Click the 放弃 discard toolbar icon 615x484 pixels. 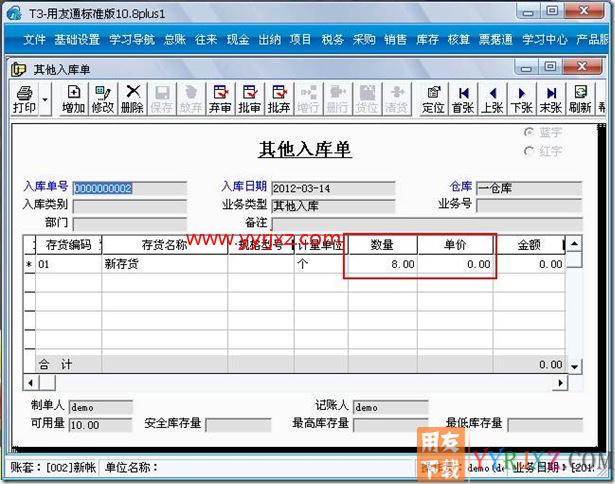click(191, 99)
